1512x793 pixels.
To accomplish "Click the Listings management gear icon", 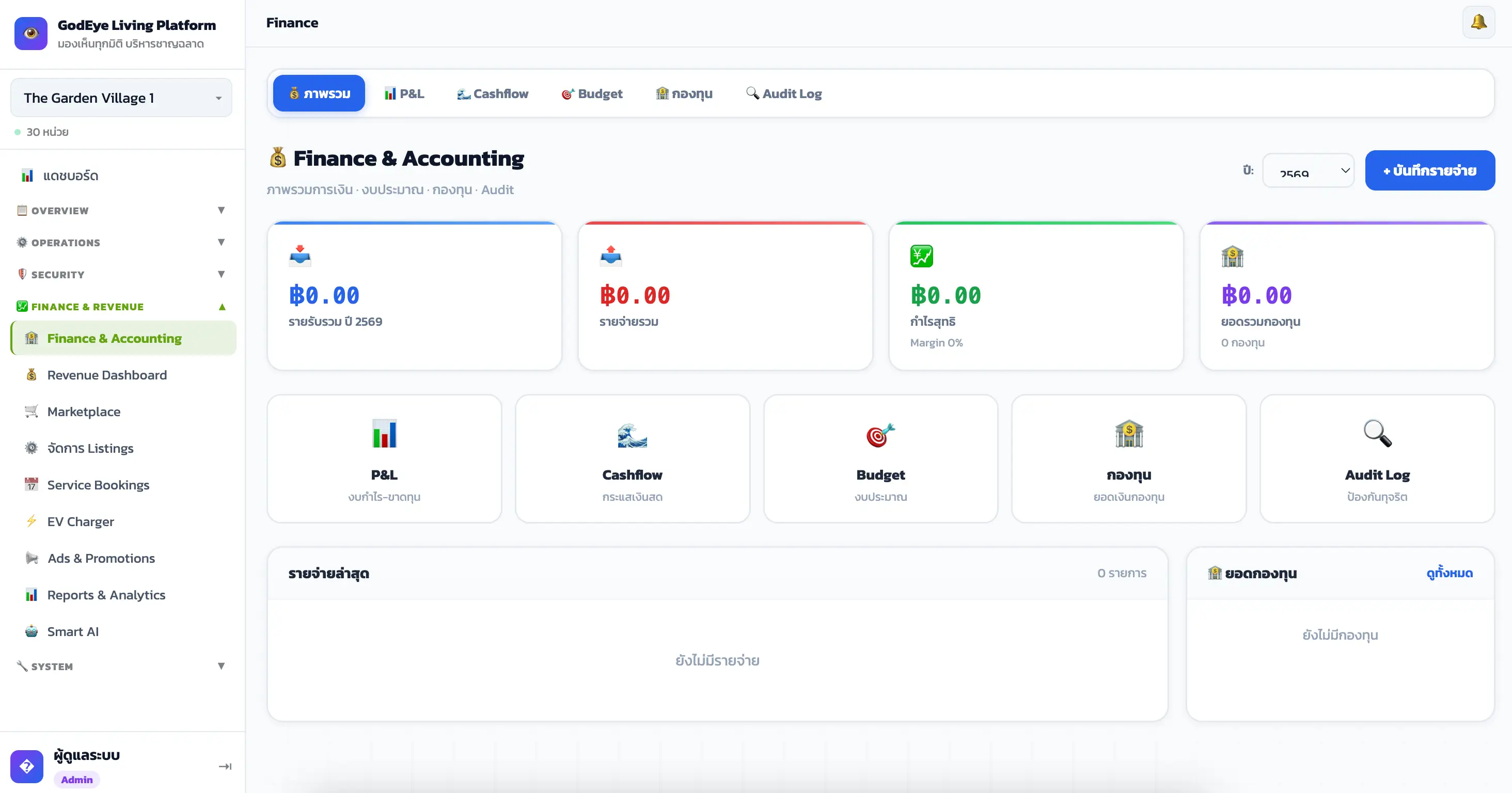I will coord(31,448).
